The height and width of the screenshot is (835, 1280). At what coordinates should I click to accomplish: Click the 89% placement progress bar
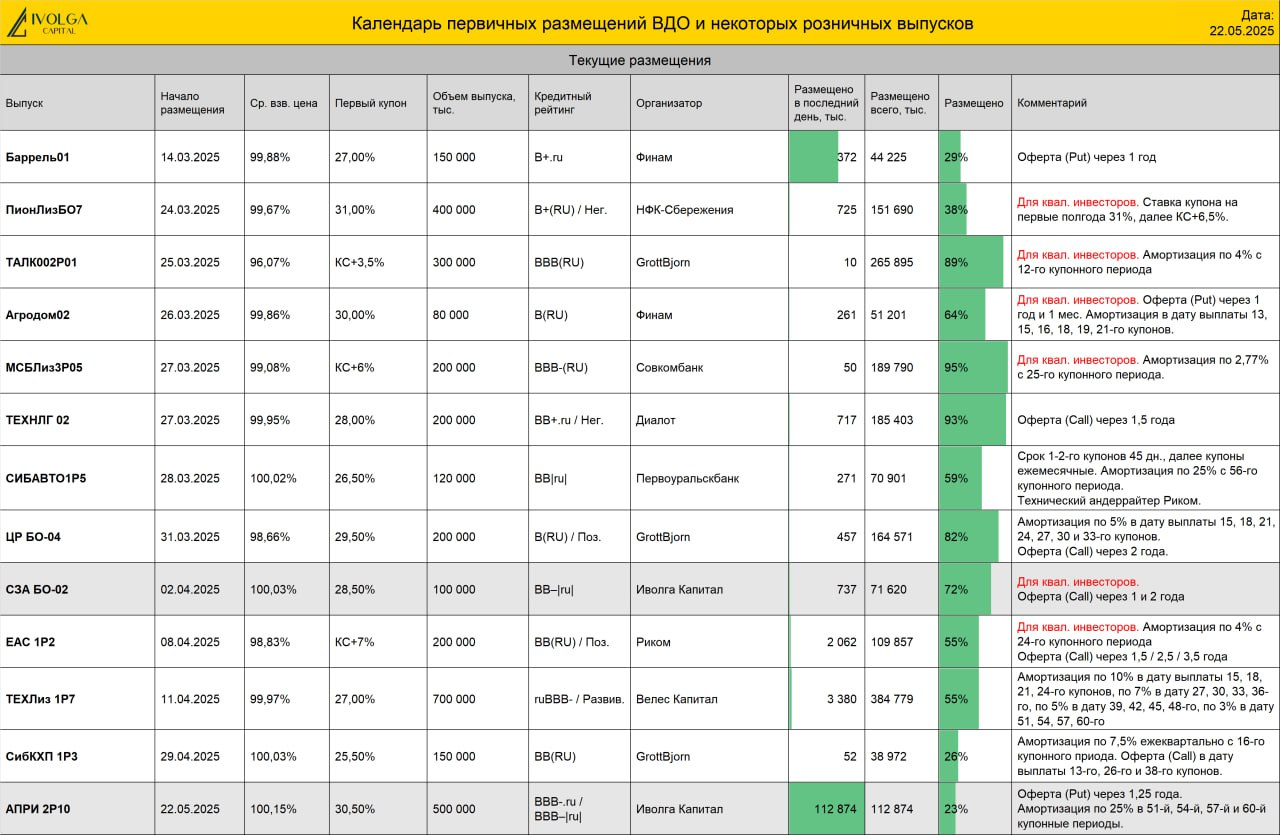tap(972, 263)
